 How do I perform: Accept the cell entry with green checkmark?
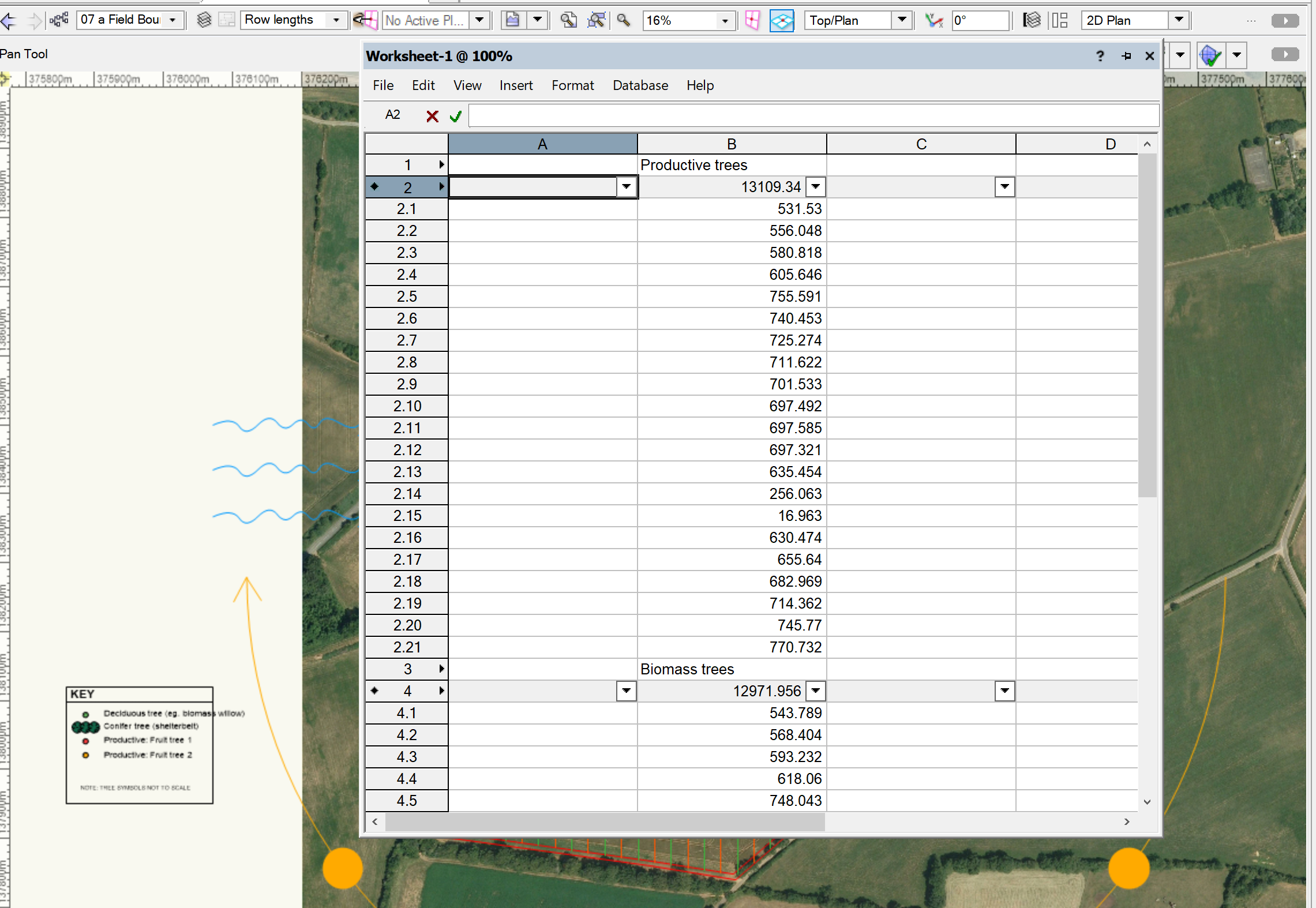(x=456, y=117)
